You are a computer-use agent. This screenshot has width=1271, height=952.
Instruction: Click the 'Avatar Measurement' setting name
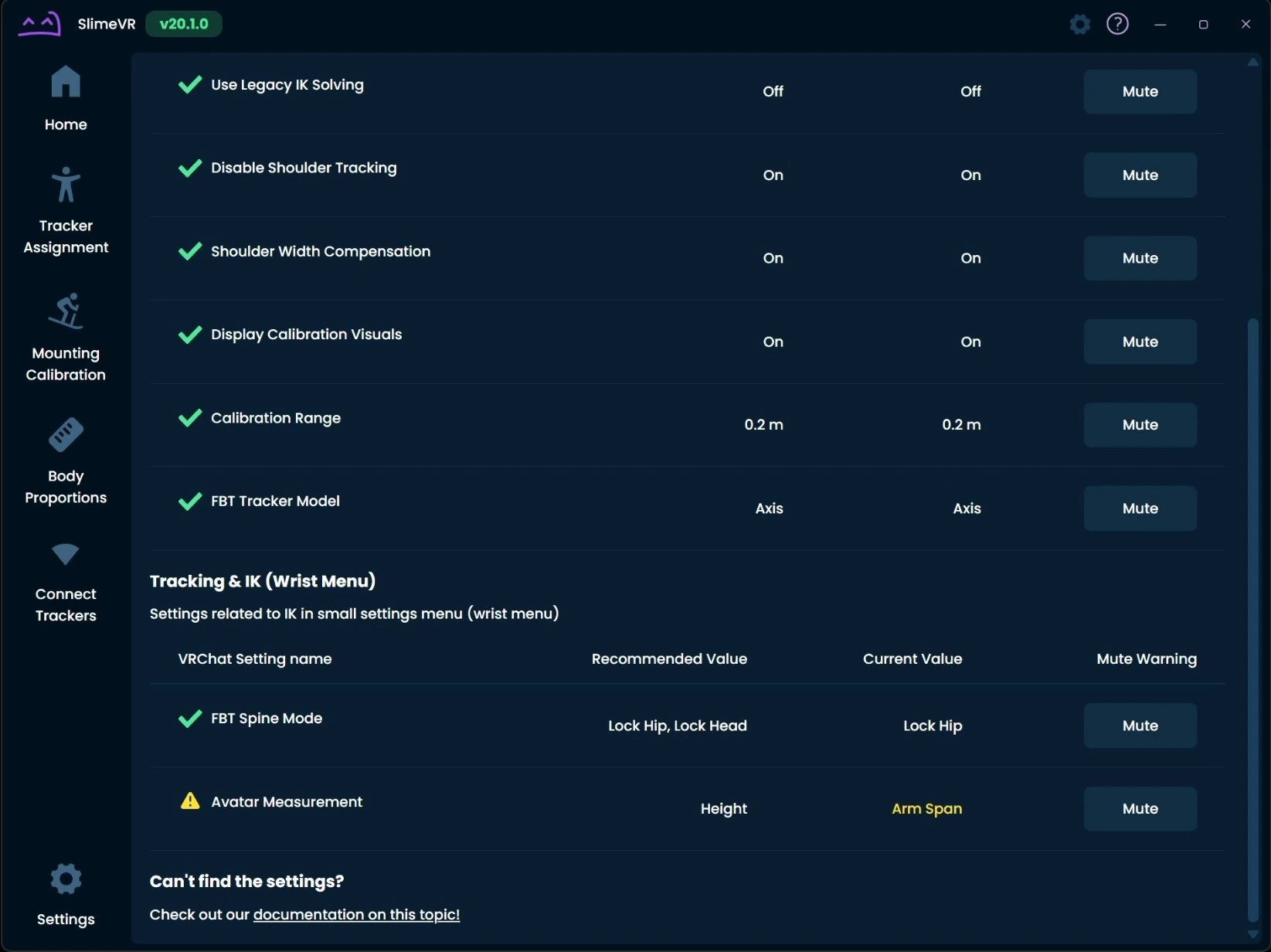[287, 802]
